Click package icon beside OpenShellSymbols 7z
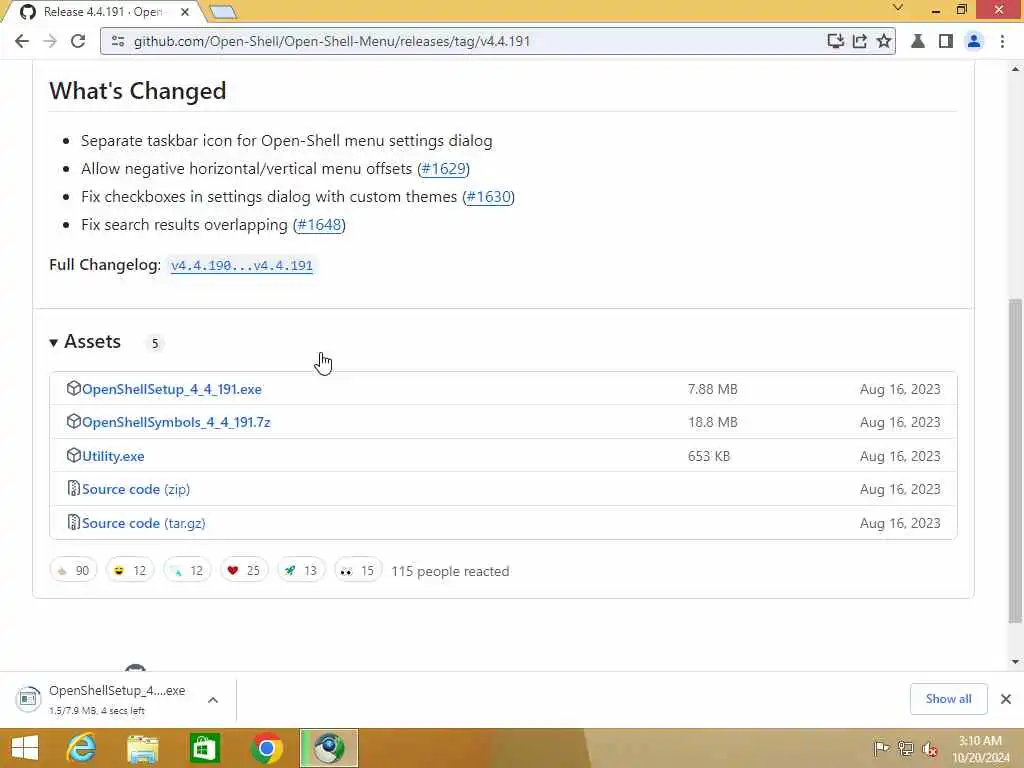This screenshot has width=1024, height=768. 74,422
